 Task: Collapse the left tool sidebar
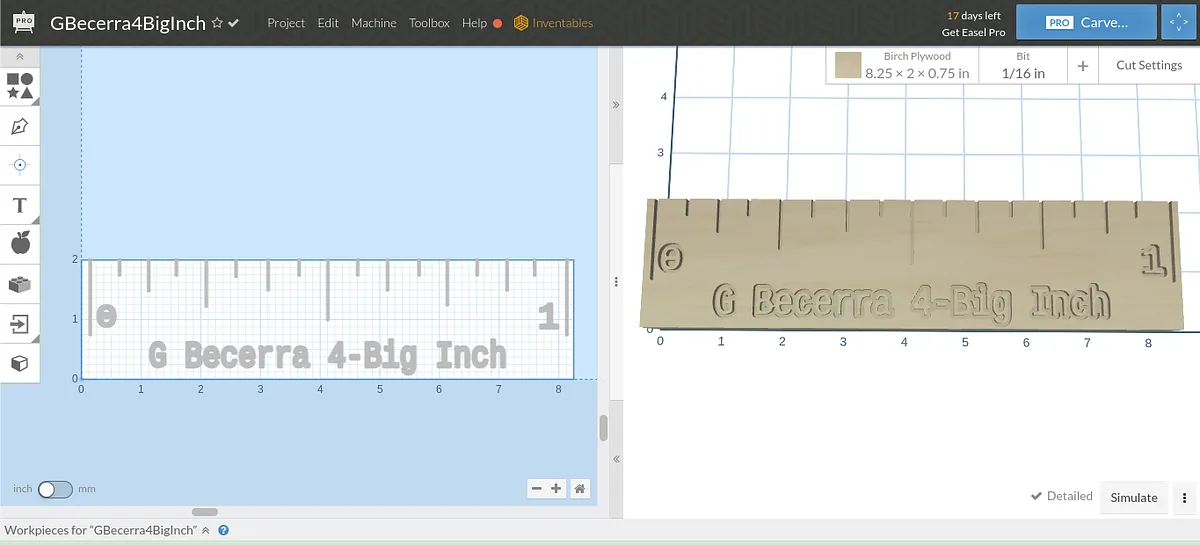[x=19, y=58]
